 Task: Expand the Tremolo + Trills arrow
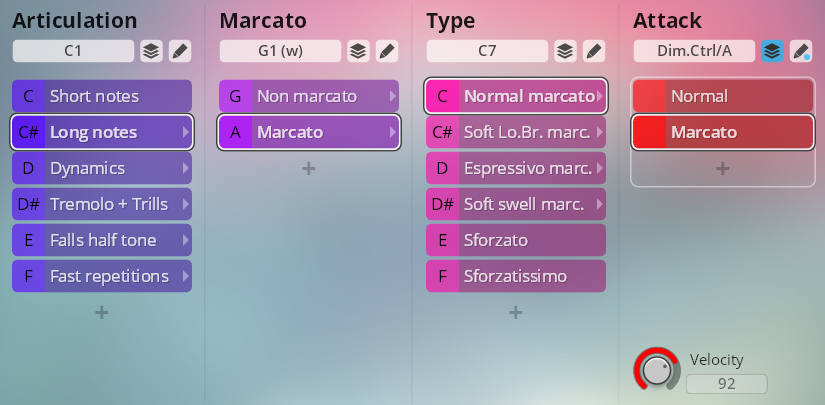pos(186,204)
